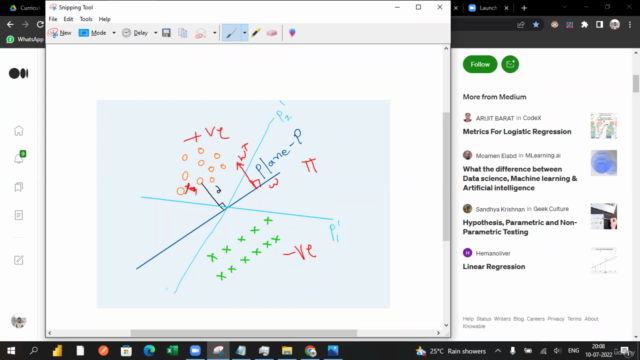Click the CodeX publication link
The width and height of the screenshot is (640, 360).
[x=532, y=118]
